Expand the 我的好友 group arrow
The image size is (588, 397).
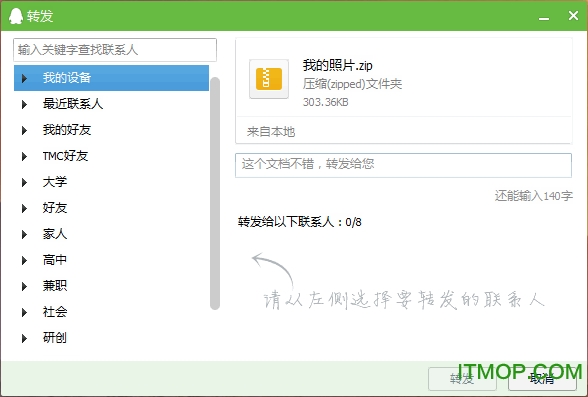click(24, 130)
